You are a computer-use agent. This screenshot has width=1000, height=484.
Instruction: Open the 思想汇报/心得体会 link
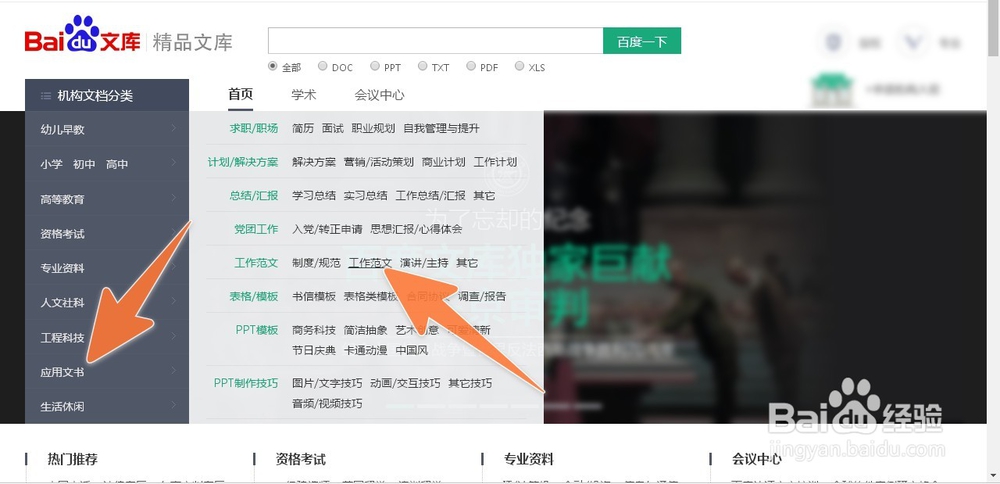[x=416, y=229]
